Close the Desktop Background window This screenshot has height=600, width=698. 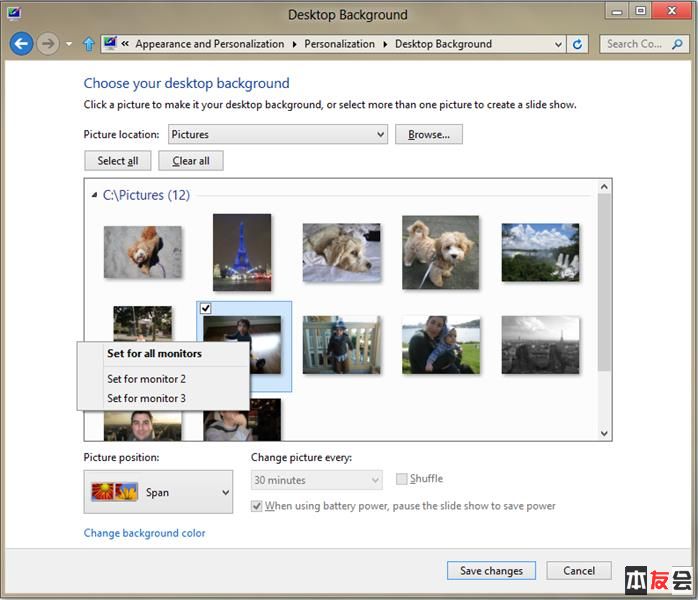pos(672,11)
